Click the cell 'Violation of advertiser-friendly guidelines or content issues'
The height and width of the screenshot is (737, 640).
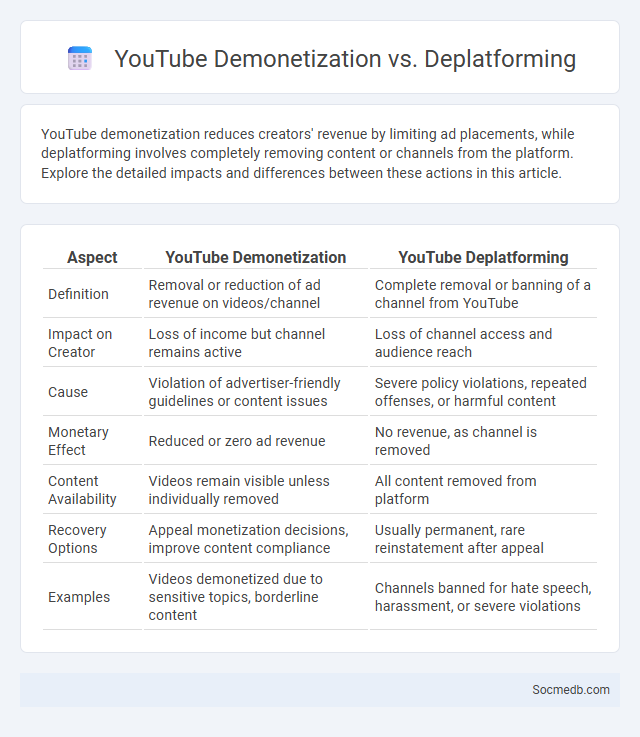[256, 392]
